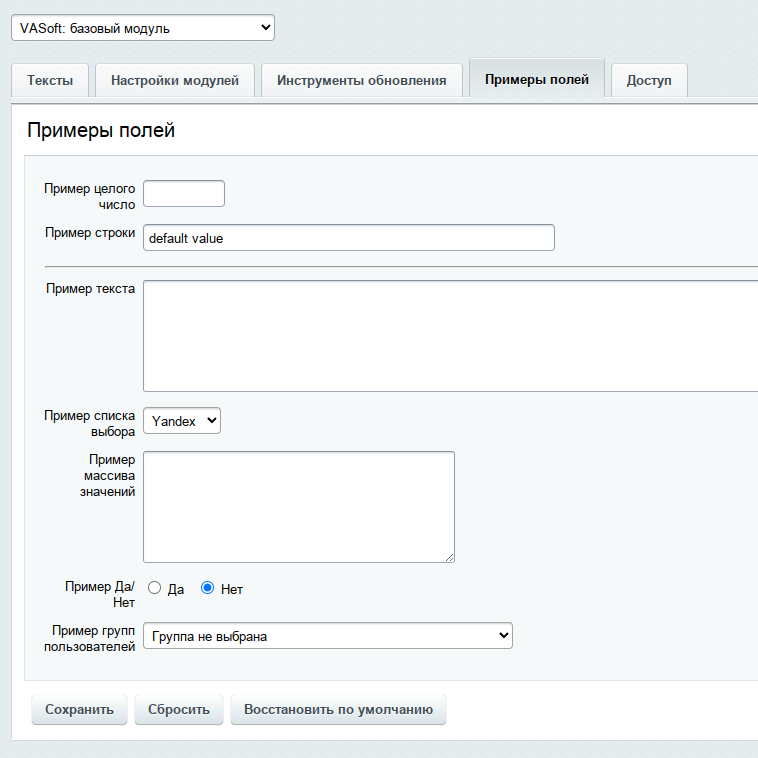Image resolution: width=758 pixels, height=758 pixels.
Task: Click the array textarea resize handle
Action: pos(449,557)
